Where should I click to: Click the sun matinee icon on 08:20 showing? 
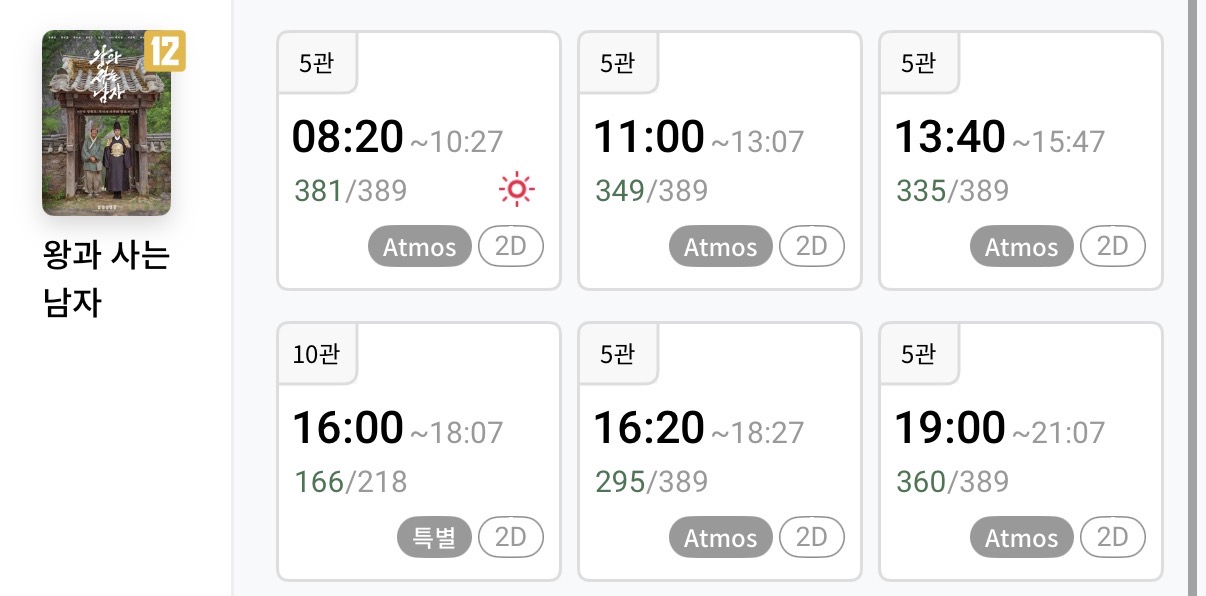pyautogui.click(x=517, y=189)
